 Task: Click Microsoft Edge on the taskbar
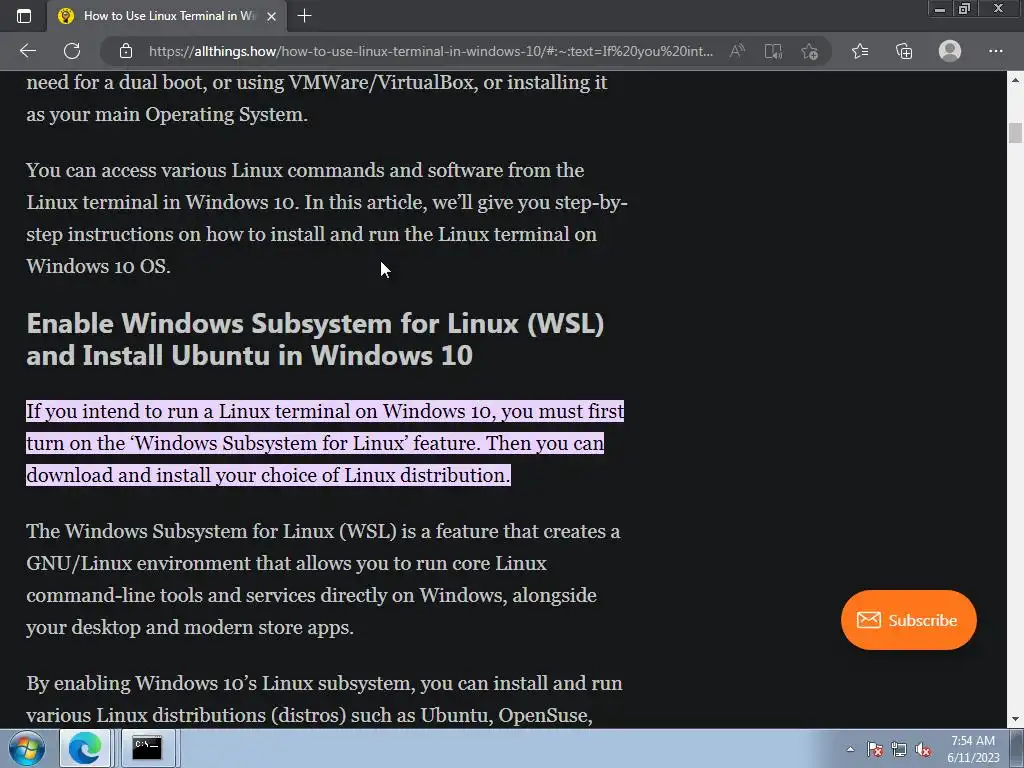(85, 748)
